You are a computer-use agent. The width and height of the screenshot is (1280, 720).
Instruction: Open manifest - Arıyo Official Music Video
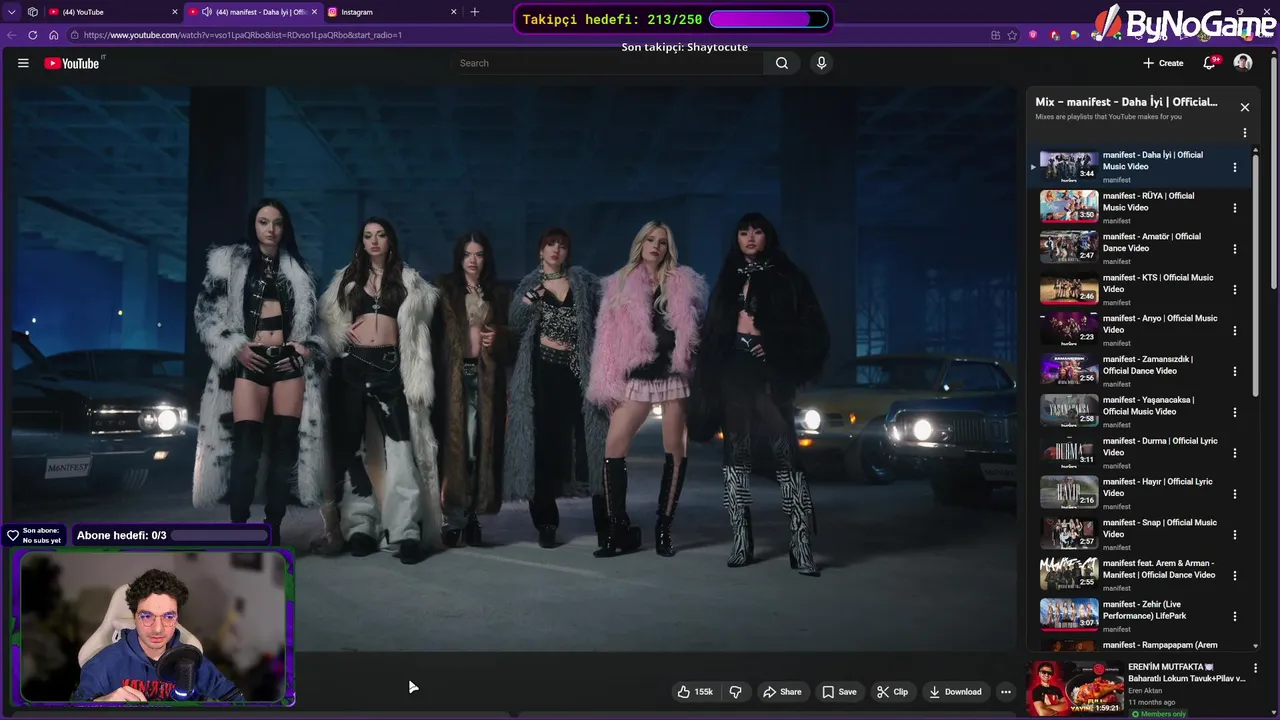point(1160,324)
